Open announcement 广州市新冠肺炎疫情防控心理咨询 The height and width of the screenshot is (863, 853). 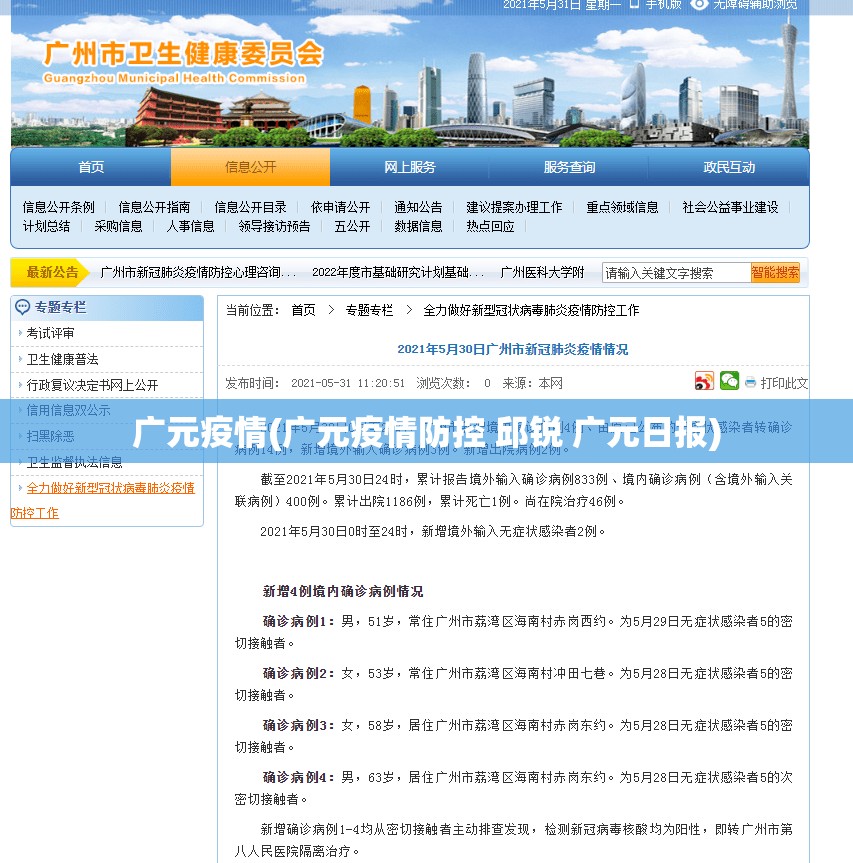click(198, 272)
